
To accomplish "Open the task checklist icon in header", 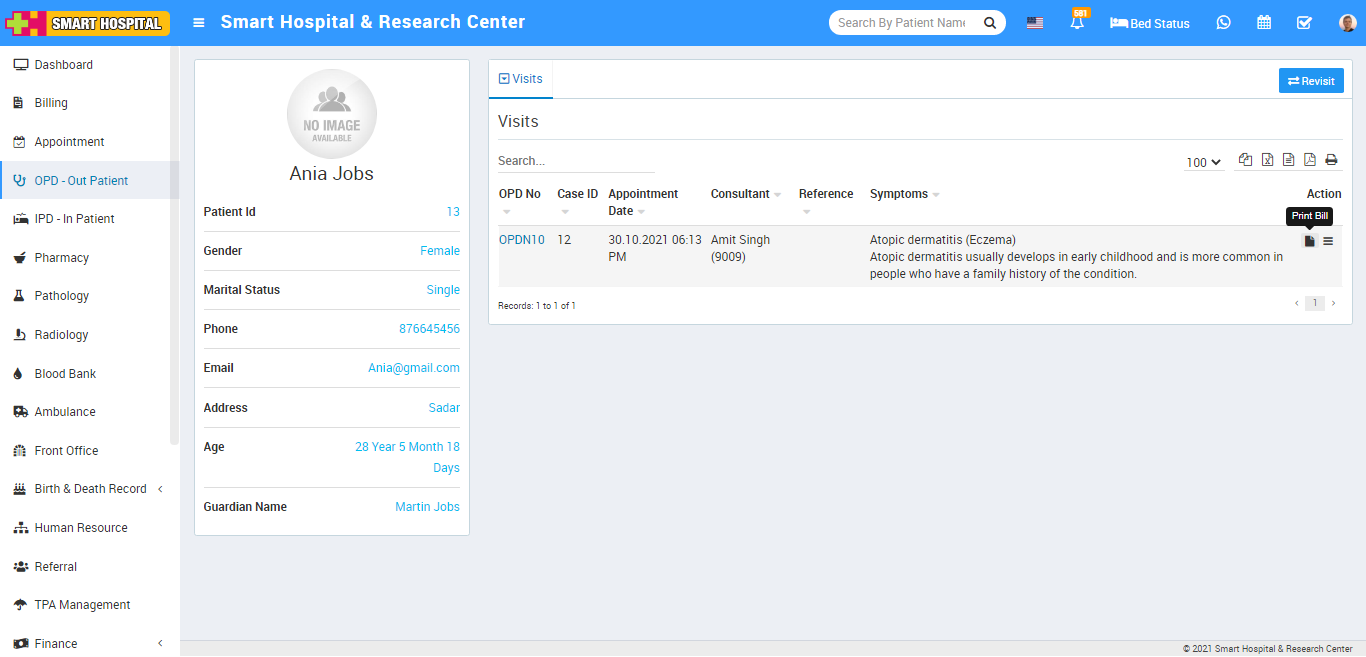I will 1304,23.
